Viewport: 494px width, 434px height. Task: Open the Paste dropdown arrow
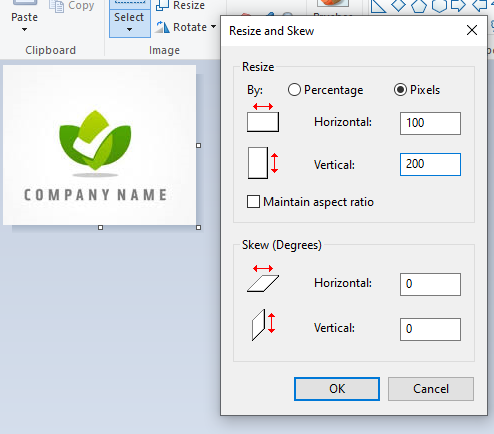point(24,30)
